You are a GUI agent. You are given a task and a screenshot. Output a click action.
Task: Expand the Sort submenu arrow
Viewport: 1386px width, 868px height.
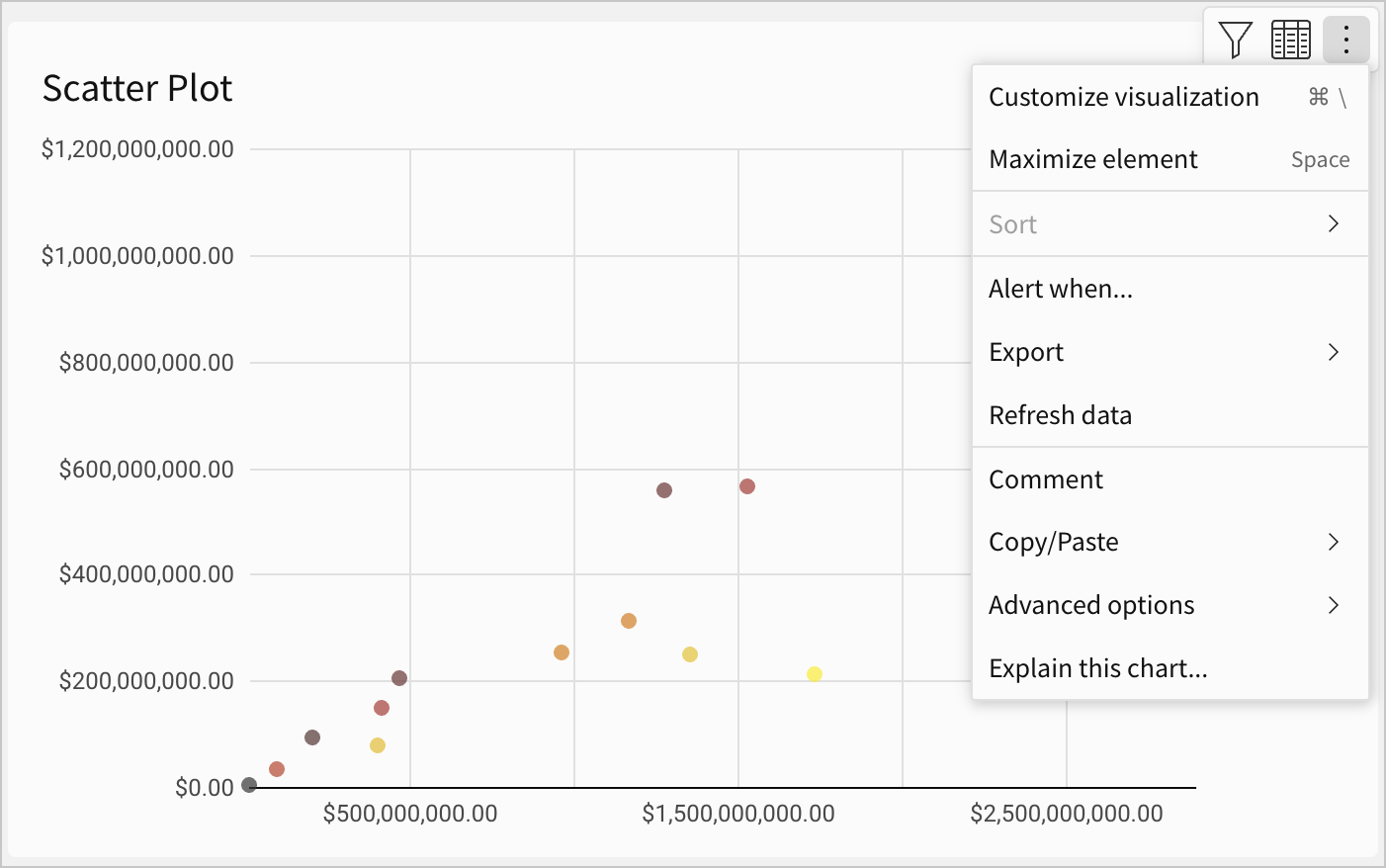point(1334,223)
